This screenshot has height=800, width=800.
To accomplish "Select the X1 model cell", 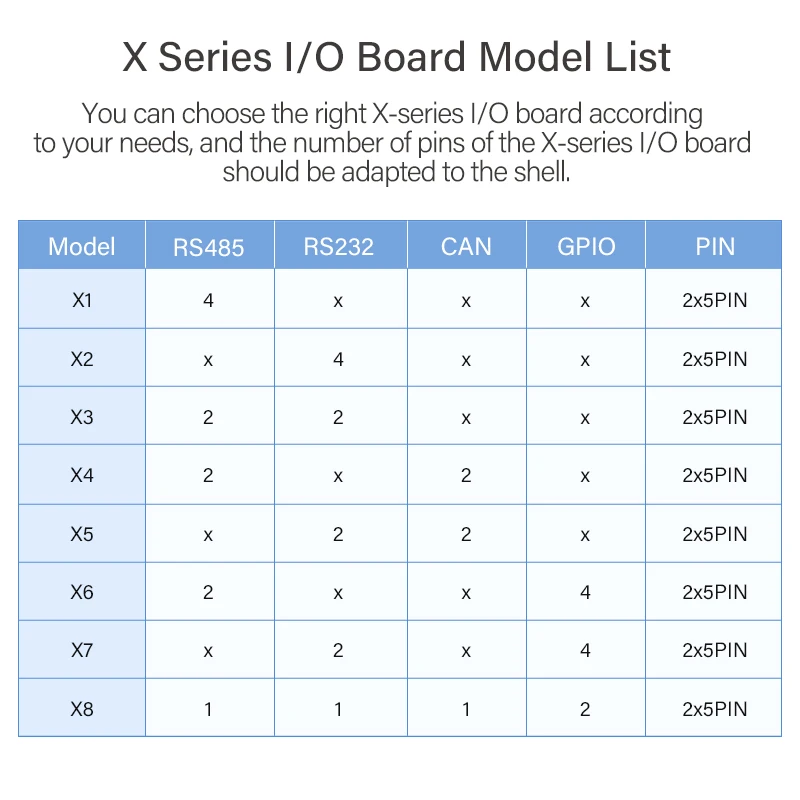I will (x=82, y=300).
